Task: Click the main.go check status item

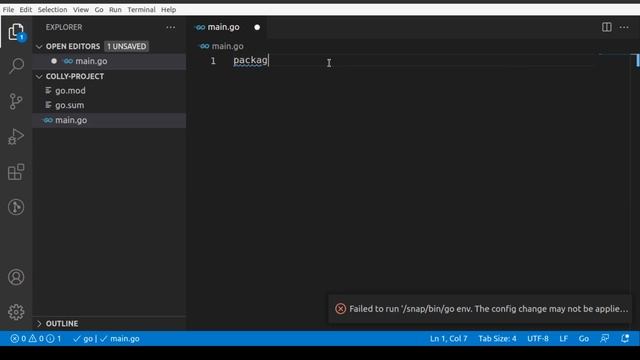Action: (120, 339)
